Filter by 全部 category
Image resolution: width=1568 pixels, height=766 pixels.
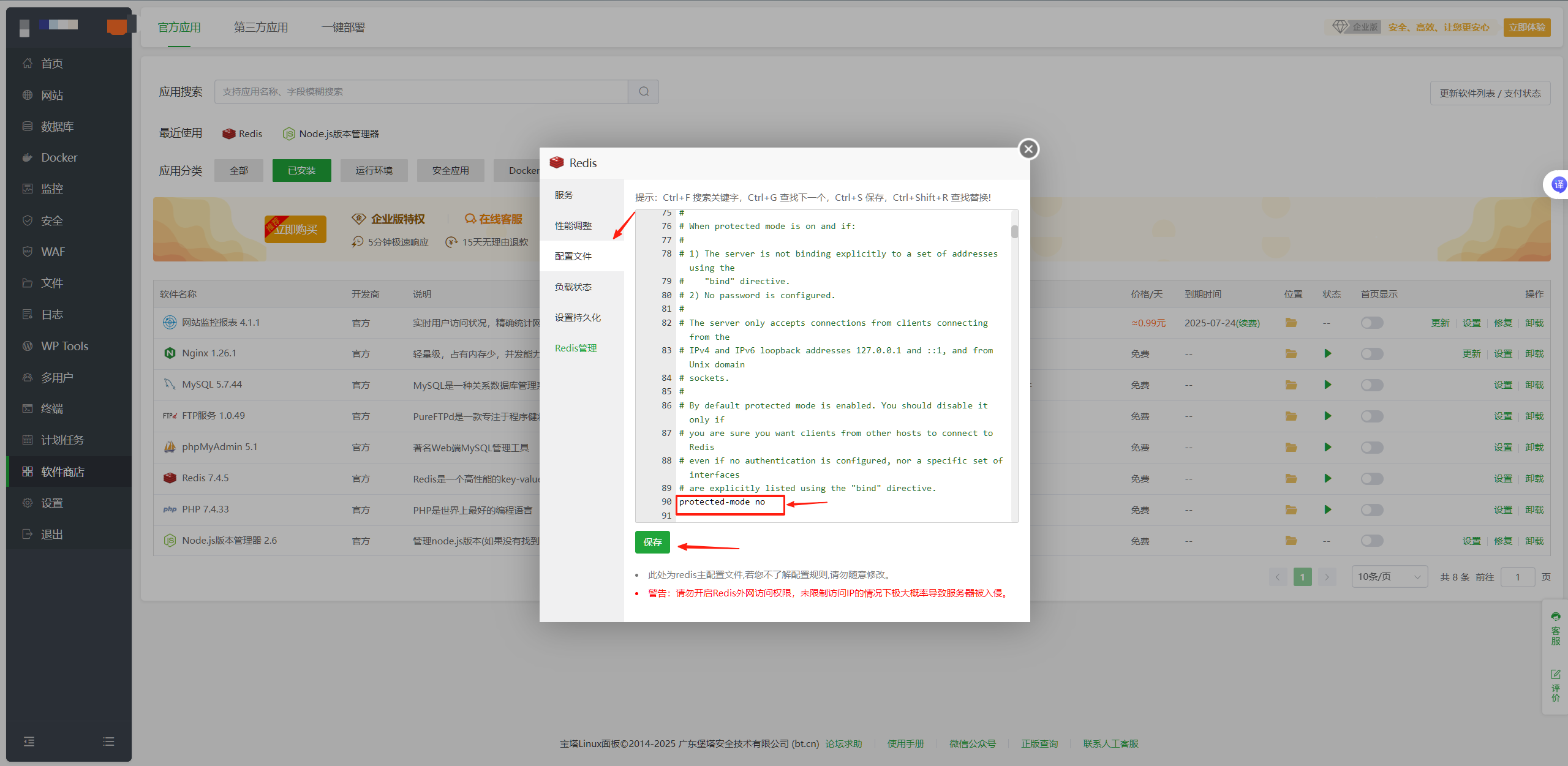[239, 170]
